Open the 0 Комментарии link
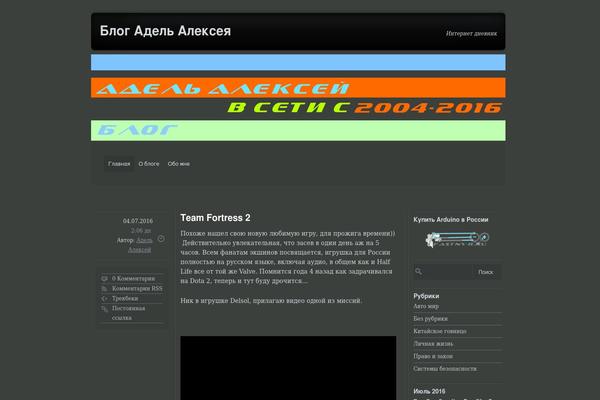Image resolution: width=600 pixels, height=400 pixels. pos(133,278)
